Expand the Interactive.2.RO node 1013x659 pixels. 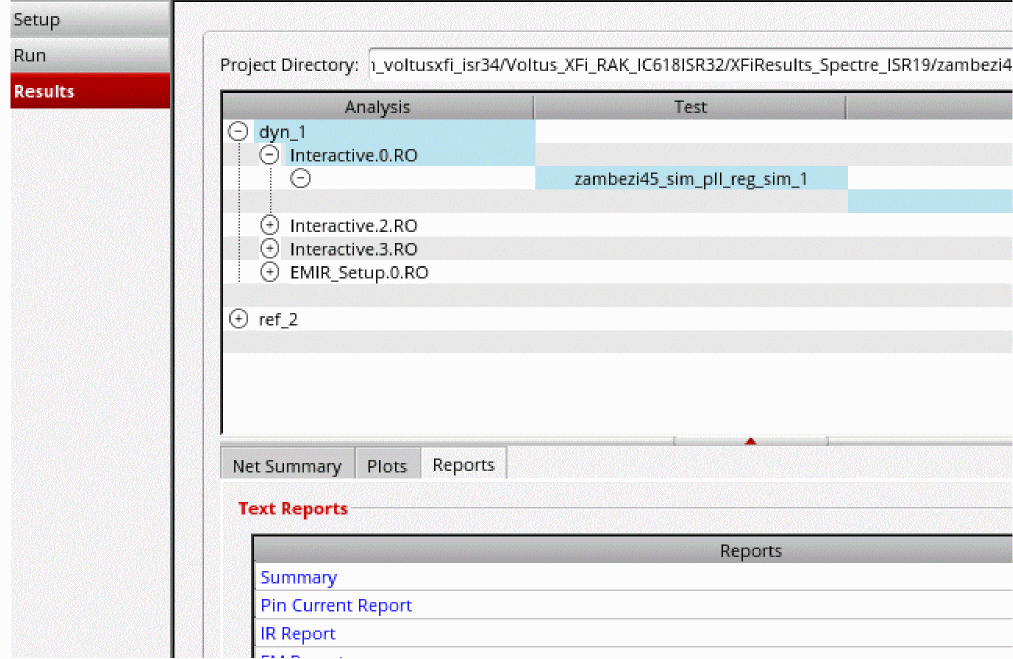(269, 226)
